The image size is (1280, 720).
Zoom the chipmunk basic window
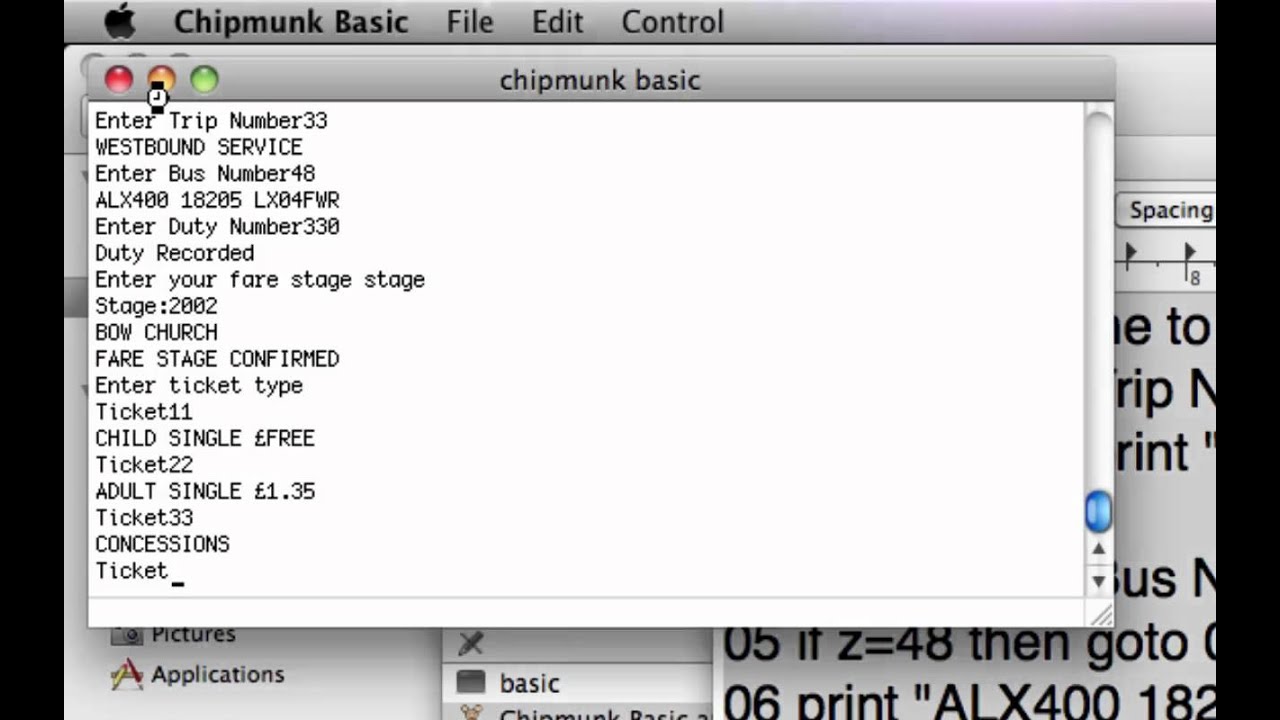click(x=204, y=80)
